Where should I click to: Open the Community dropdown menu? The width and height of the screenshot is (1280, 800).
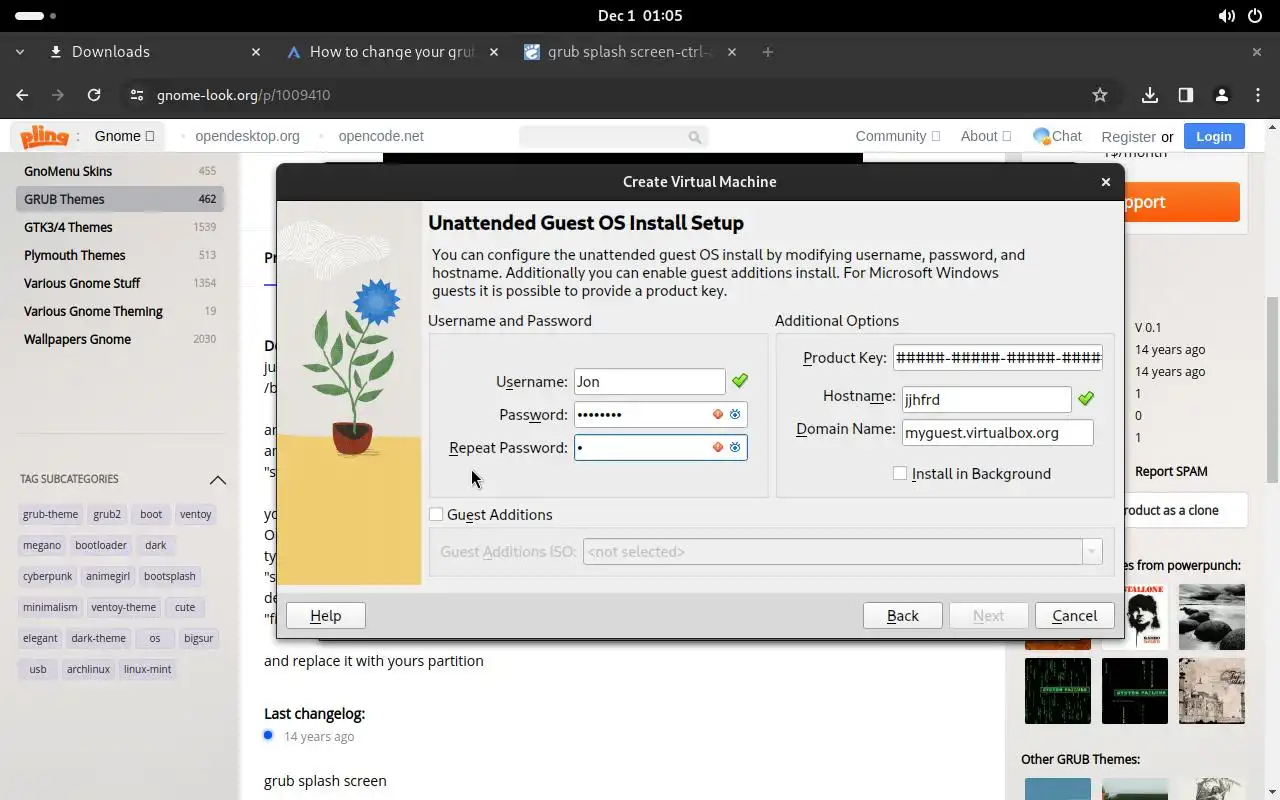[x=898, y=136]
